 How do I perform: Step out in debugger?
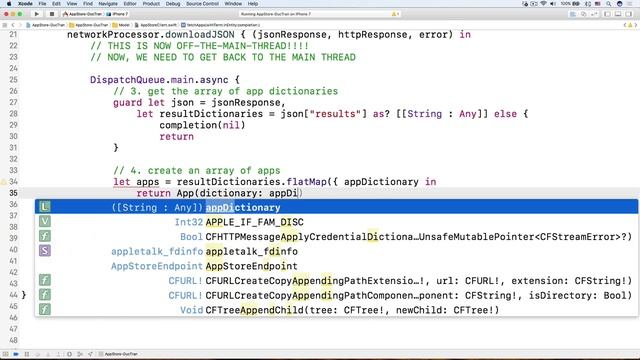pos(58,354)
